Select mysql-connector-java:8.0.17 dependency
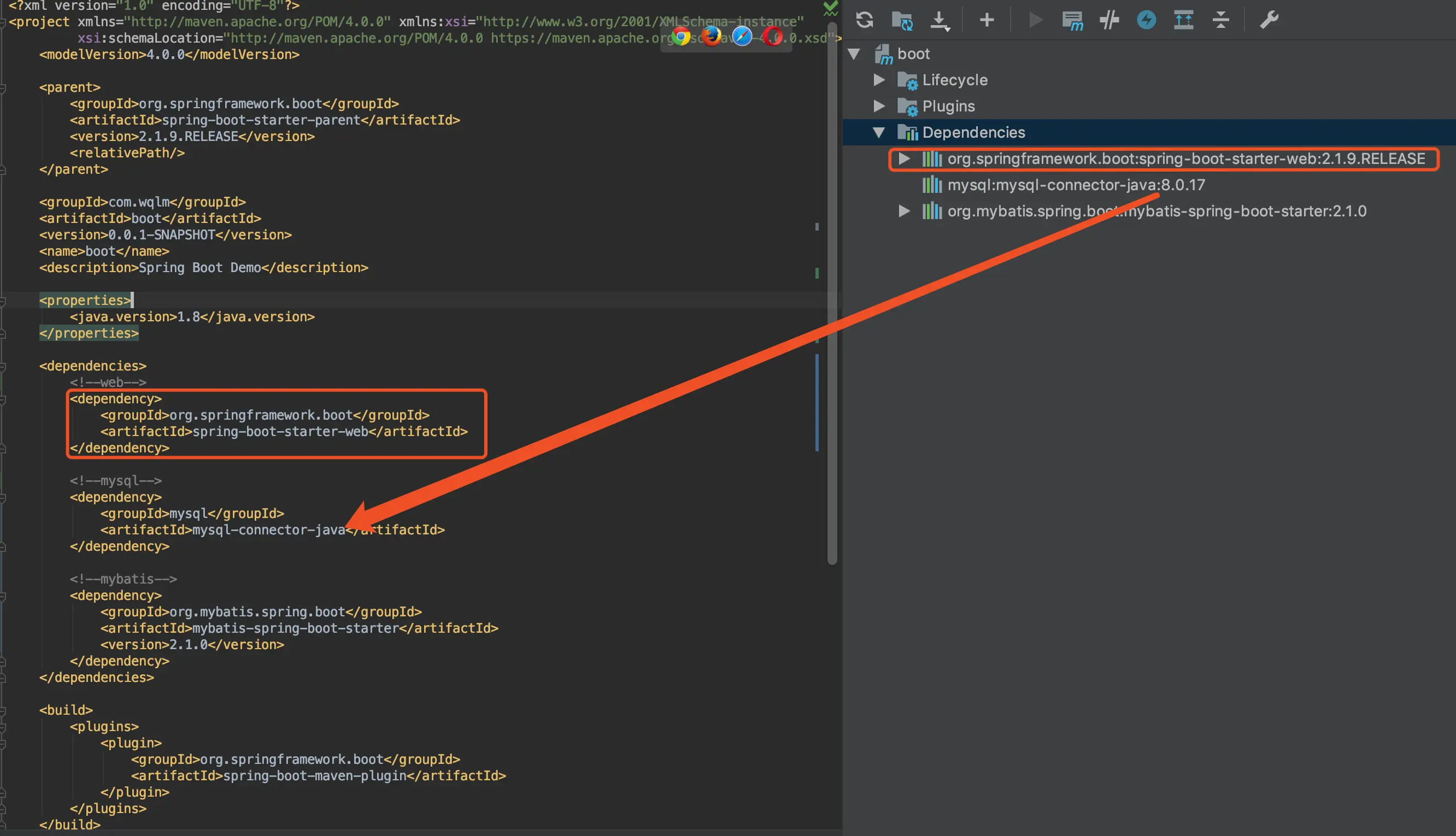1456x836 pixels. point(1076,185)
